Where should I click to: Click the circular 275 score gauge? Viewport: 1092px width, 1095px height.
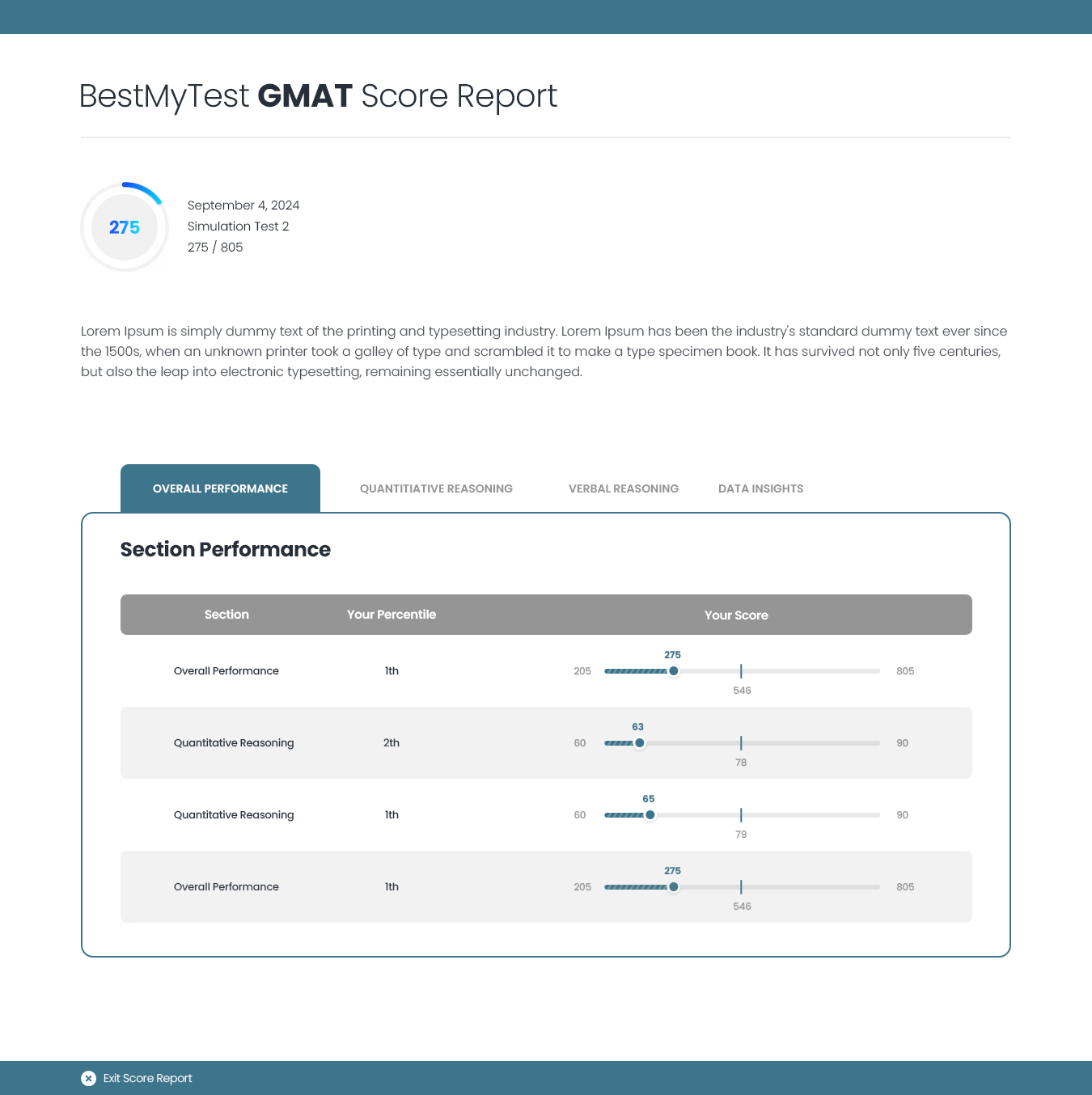tap(125, 227)
